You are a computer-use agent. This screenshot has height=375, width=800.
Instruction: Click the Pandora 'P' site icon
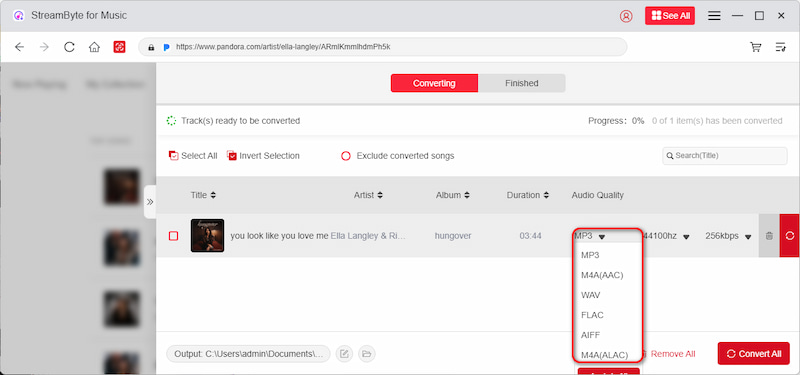[166, 47]
